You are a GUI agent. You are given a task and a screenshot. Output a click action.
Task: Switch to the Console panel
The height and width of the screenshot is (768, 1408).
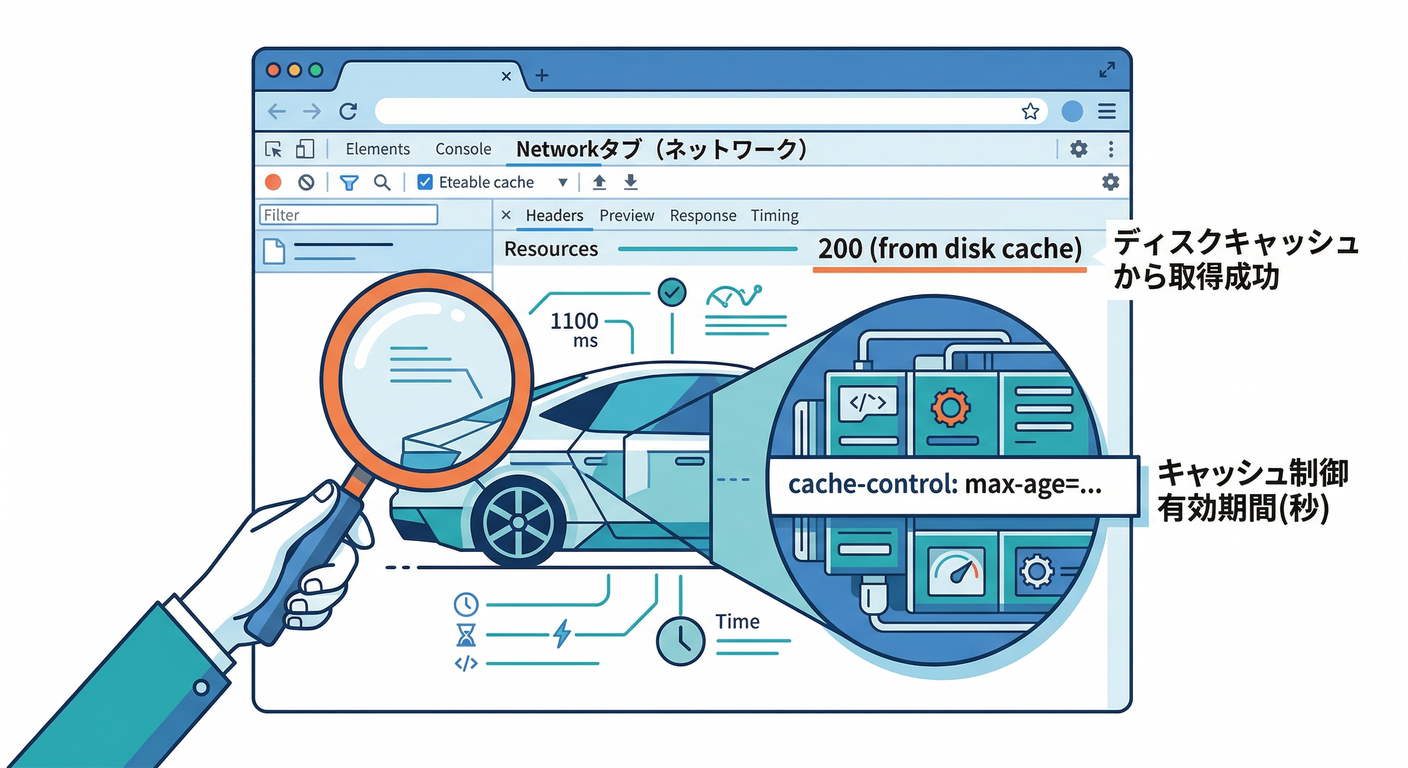(463, 148)
